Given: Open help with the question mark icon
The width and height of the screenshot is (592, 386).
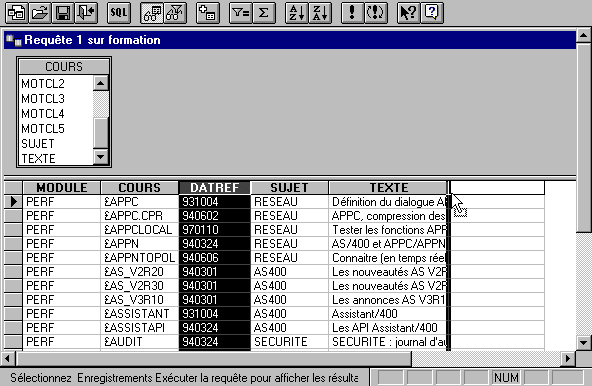Looking at the screenshot, I should [432, 12].
